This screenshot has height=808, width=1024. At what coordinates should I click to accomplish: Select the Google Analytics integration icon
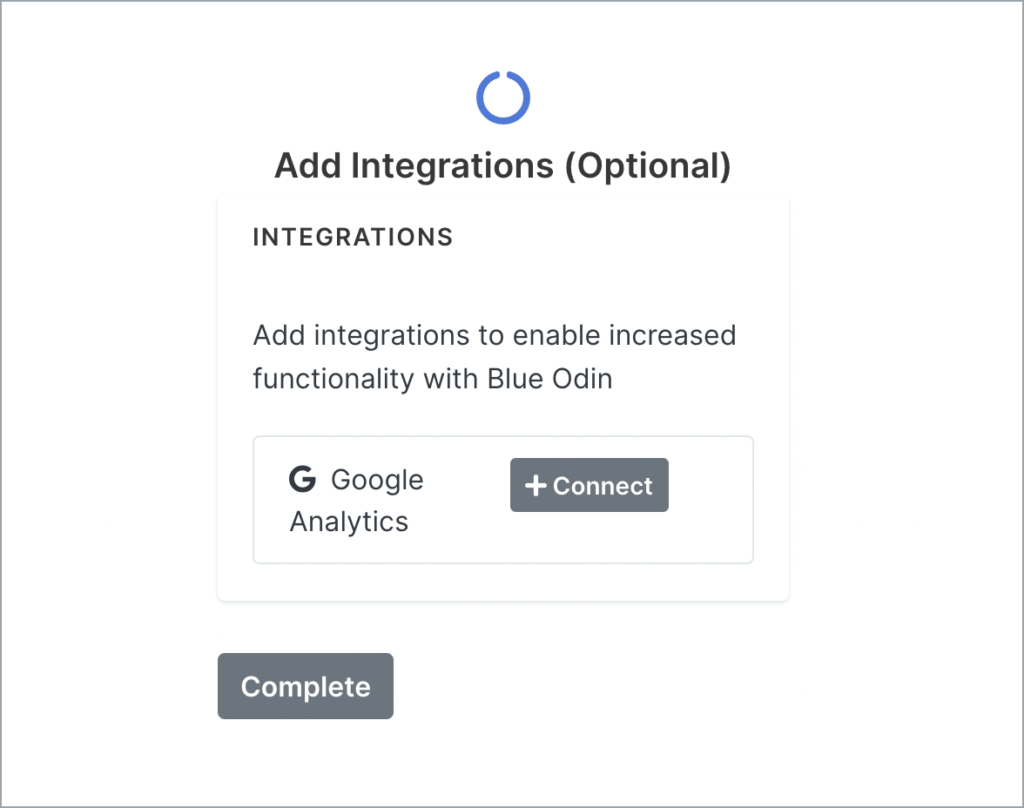click(302, 479)
